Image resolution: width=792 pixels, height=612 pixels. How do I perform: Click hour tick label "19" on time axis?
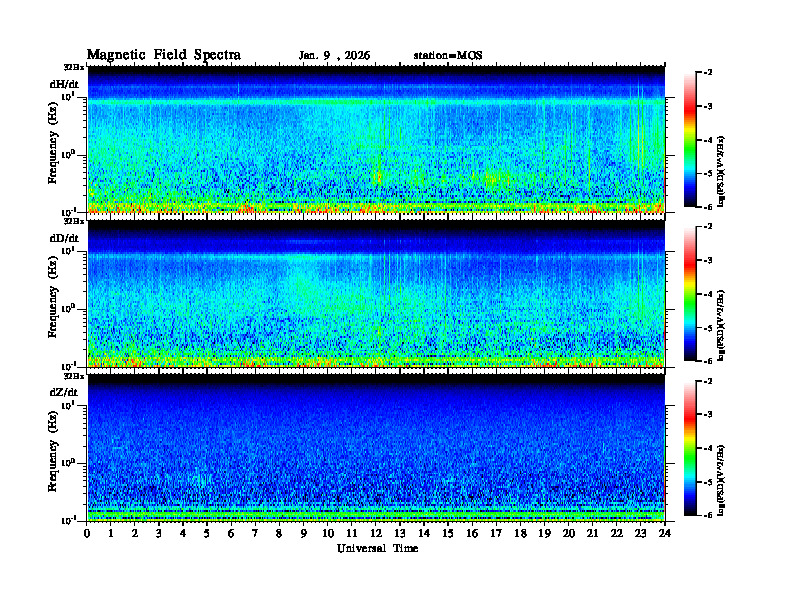(x=544, y=533)
